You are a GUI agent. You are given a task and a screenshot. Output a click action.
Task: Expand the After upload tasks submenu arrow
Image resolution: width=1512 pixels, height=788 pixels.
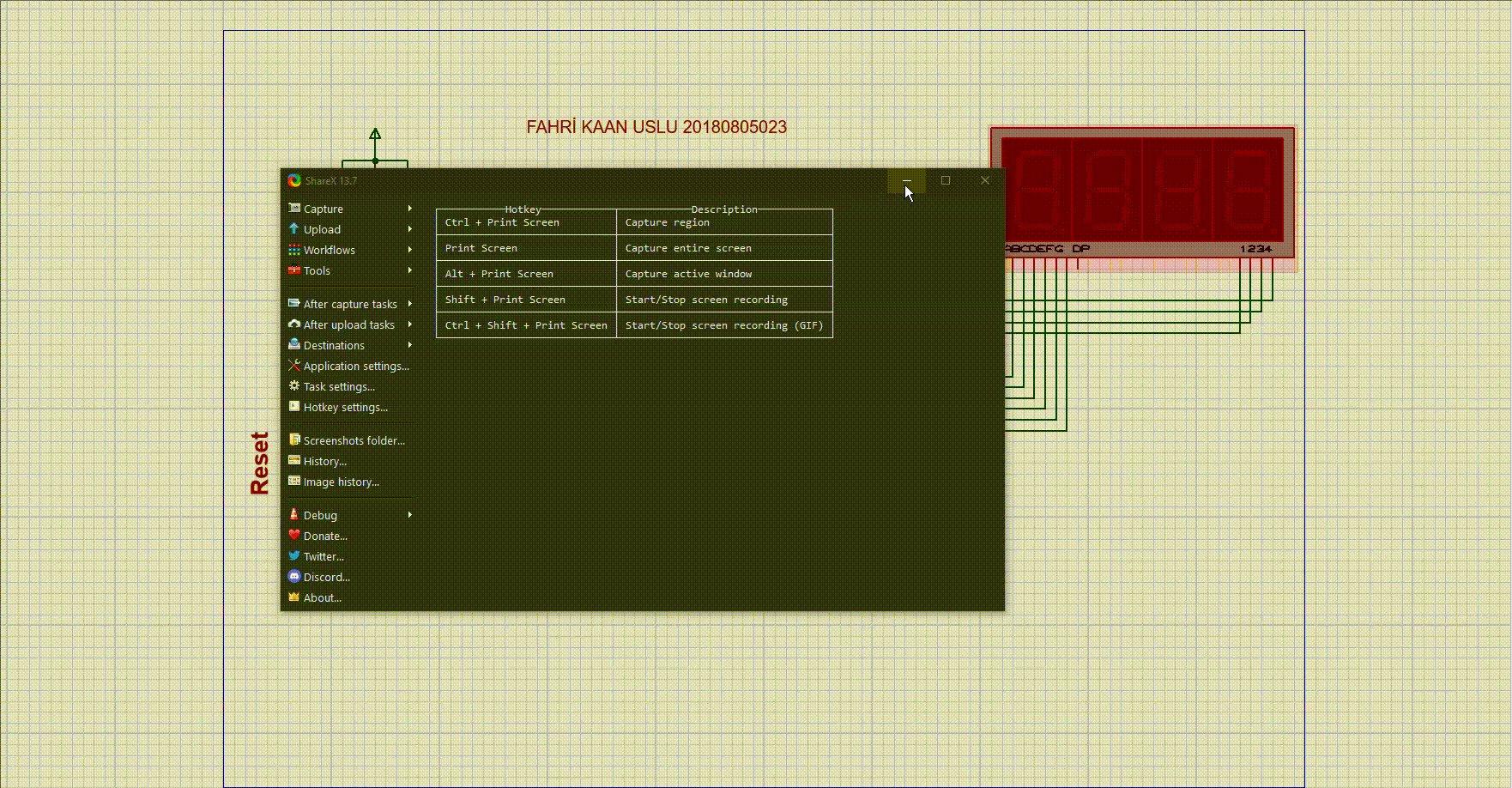pos(410,324)
